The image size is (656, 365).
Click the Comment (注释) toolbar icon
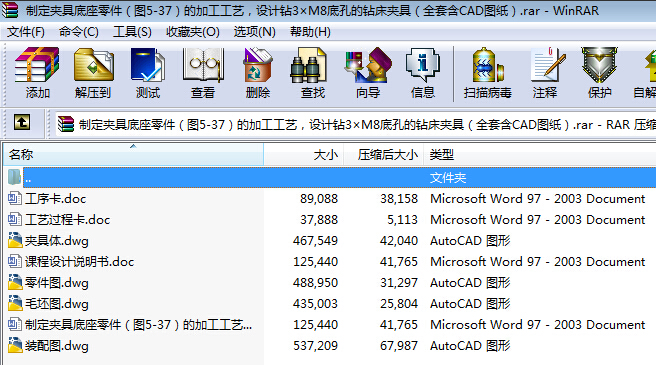coord(548,65)
